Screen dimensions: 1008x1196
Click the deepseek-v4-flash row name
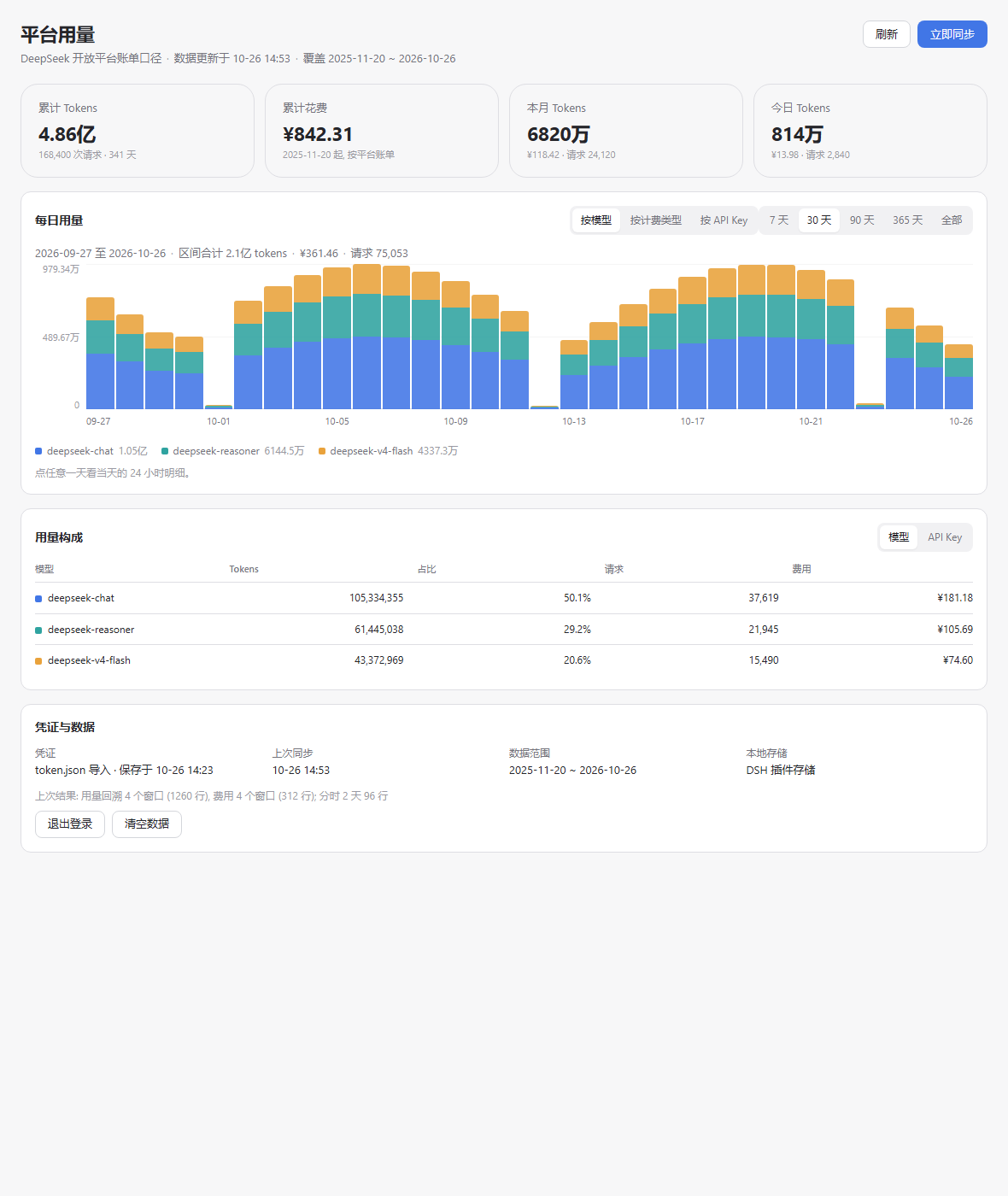coord(89,660)
